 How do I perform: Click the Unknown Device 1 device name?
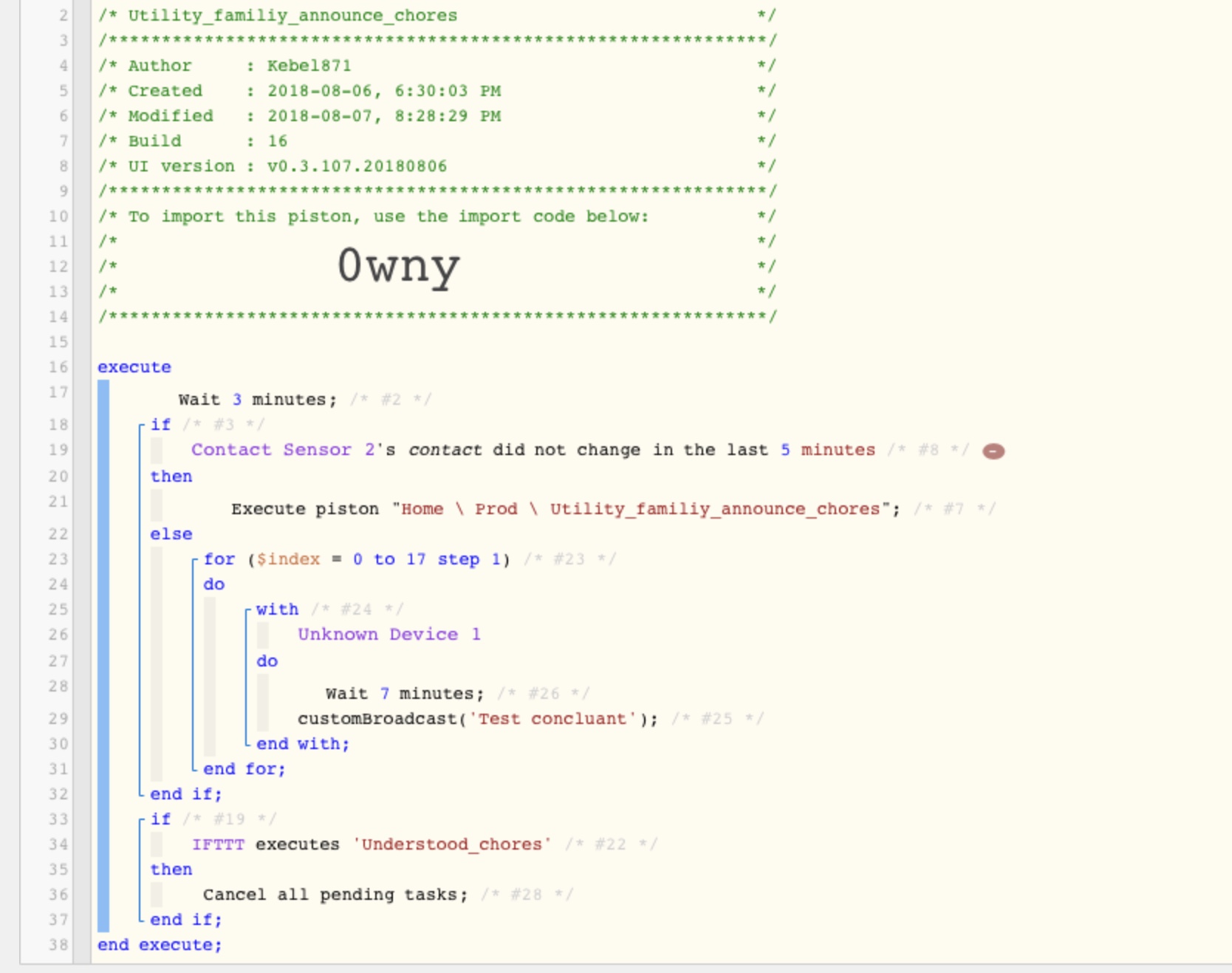(389, 635)
